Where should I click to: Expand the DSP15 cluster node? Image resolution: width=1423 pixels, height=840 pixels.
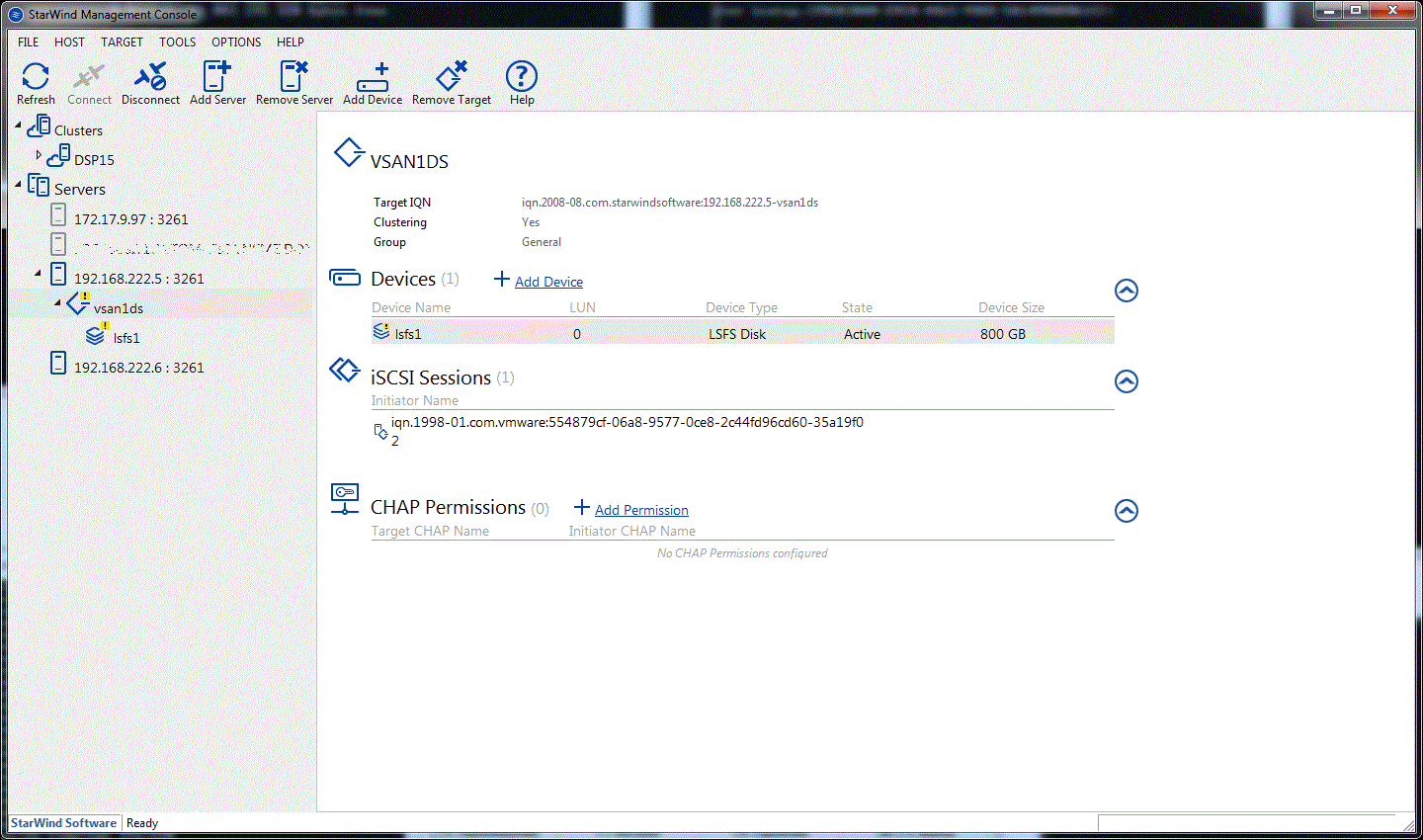coord(39,155)
